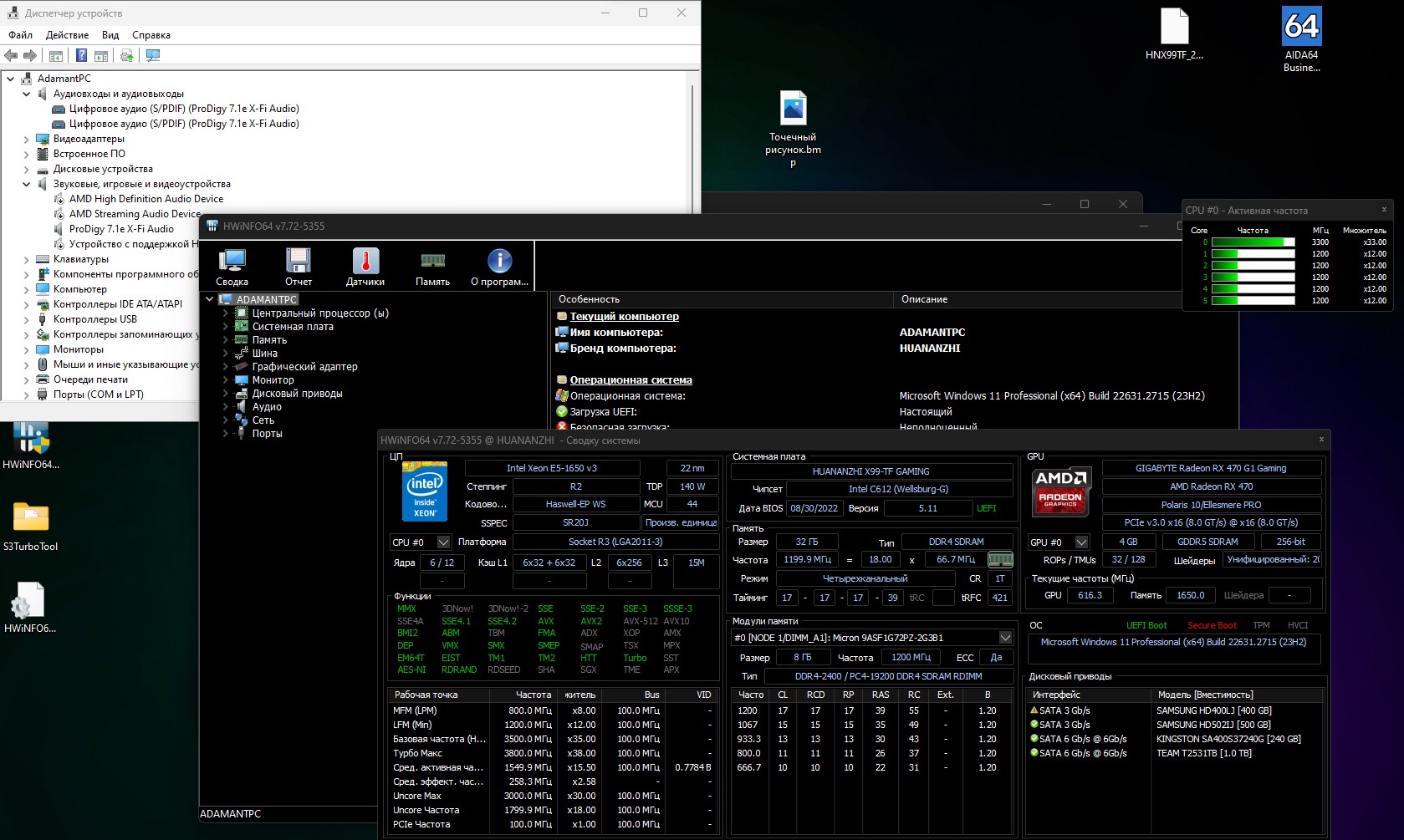
Task: Select Дисковый приводы in HWiNFO64 tree
Action: click(x=297, y=394)
